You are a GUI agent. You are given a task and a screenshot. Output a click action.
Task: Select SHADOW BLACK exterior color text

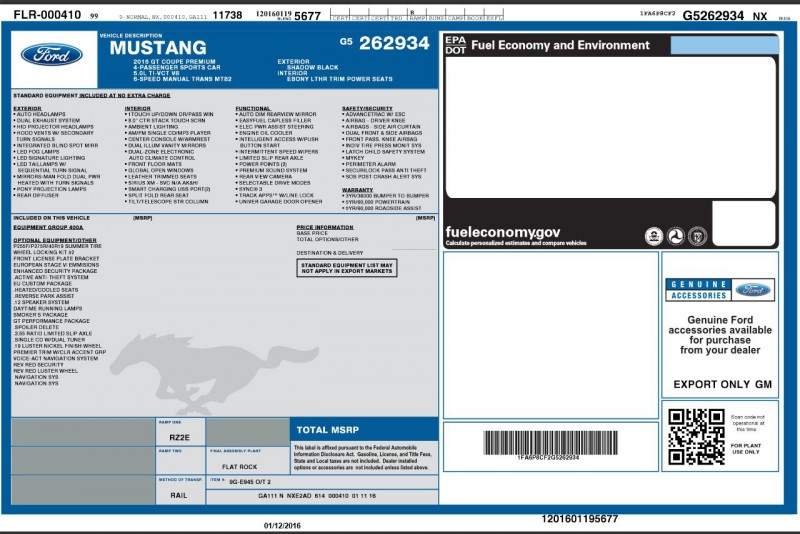click(312, 67)
